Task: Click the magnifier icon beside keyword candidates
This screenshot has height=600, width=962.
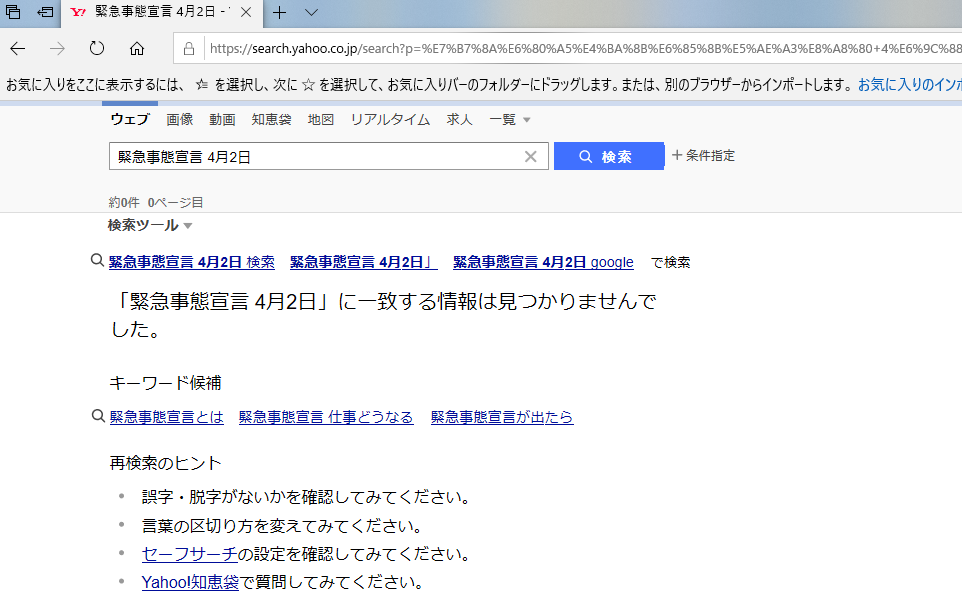Action: click(98, 416)
